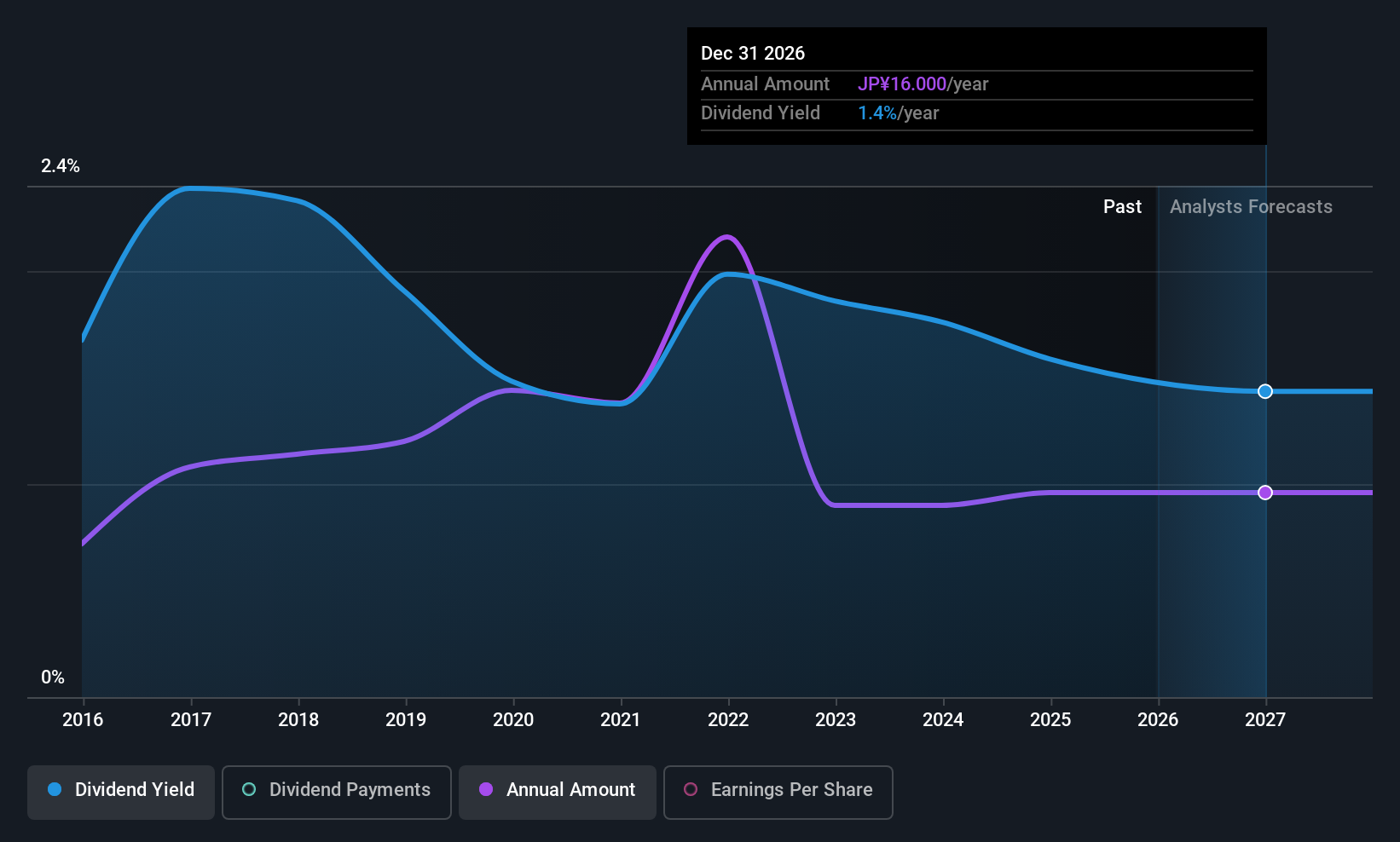The image size is (1400, 842).
Task: Click the 2026 x-axis label
Action: point(1158,720)
